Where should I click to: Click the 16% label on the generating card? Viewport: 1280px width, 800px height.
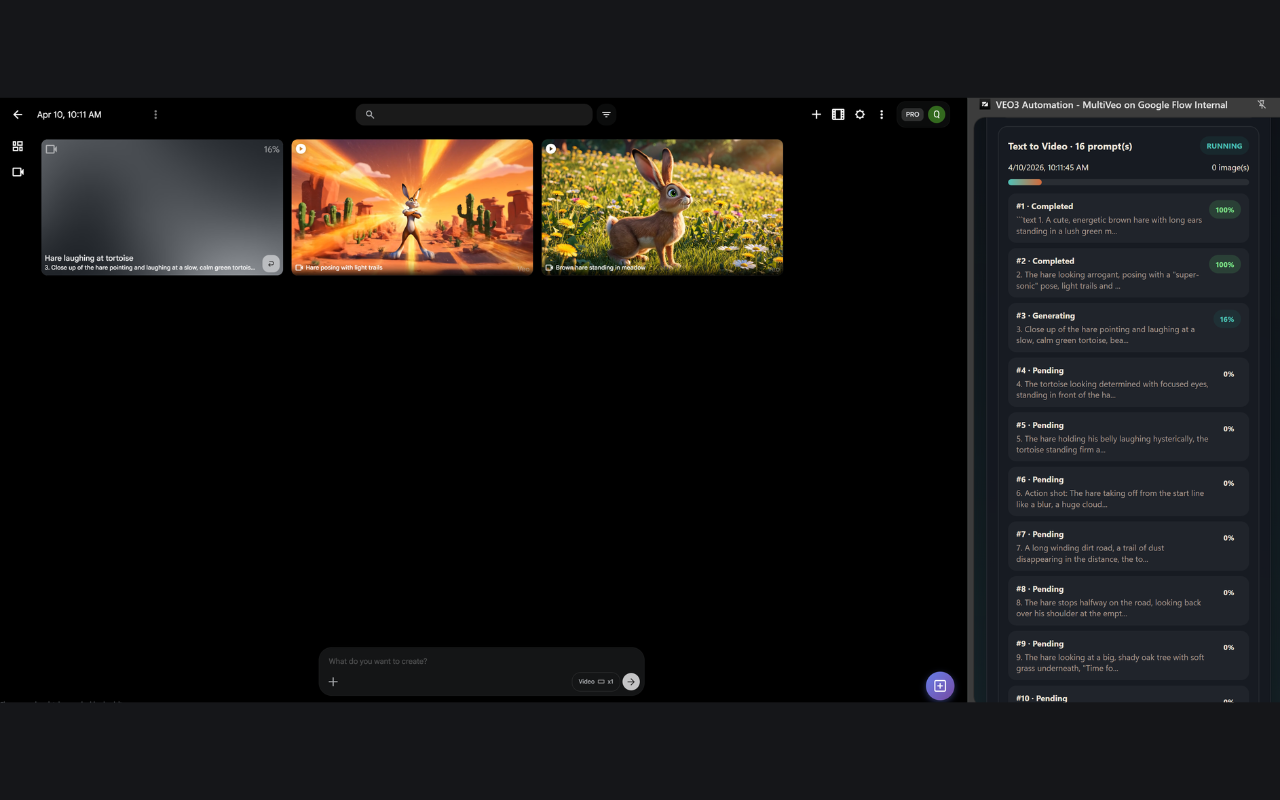tap(271, 150)
